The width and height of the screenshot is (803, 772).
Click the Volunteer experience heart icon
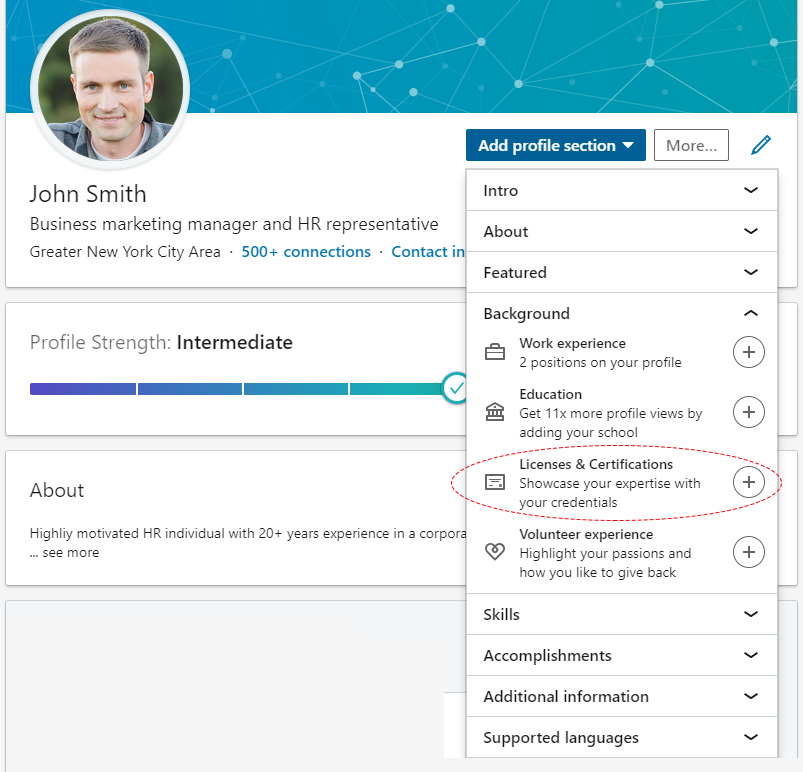495,552
